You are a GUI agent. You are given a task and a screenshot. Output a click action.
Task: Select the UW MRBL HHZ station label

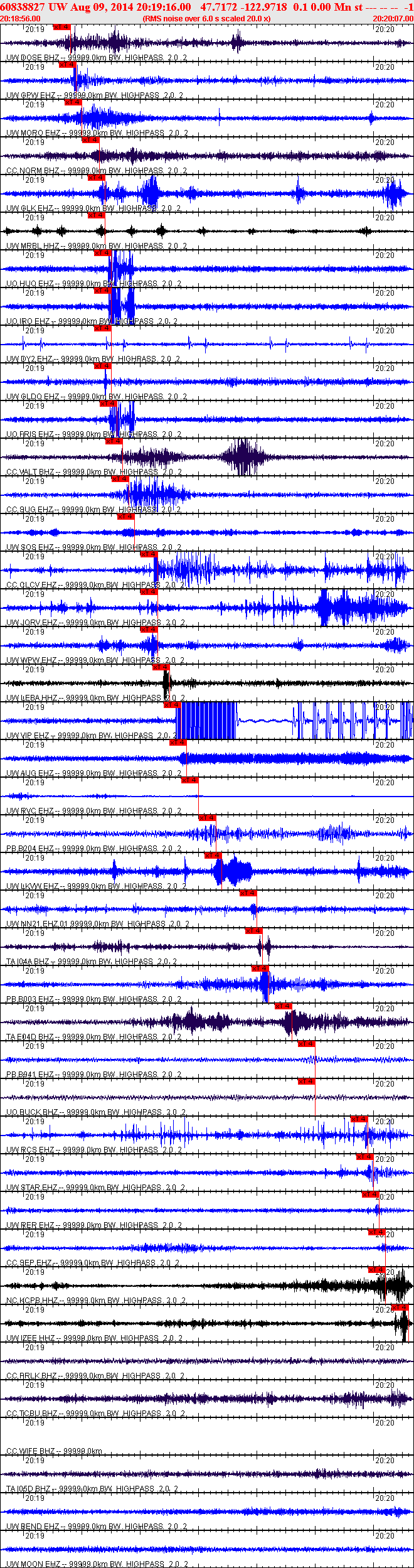click(x=33, y=246)
